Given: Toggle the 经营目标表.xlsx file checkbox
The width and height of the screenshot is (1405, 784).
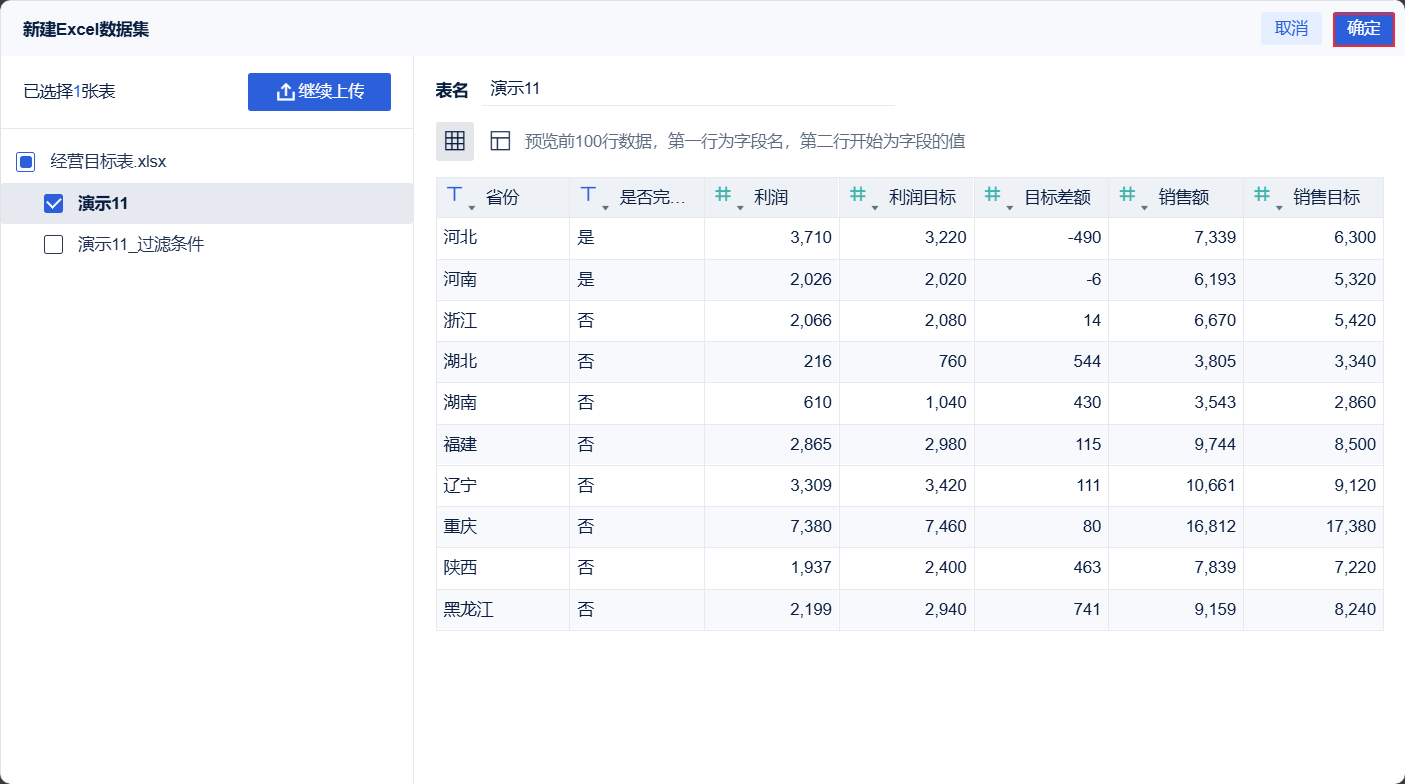Looking at the screenshot, I should [x=26, y=161].
